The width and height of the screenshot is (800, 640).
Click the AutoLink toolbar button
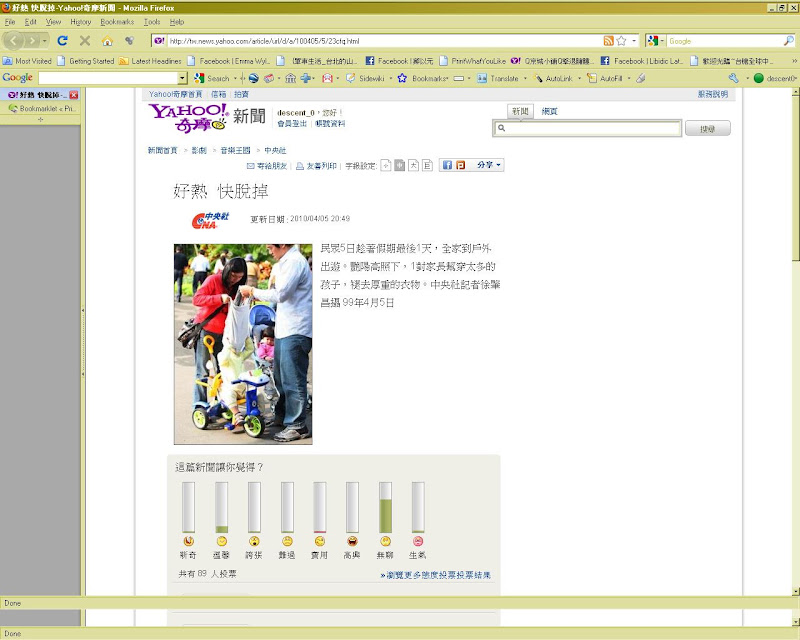pos(554,78)
